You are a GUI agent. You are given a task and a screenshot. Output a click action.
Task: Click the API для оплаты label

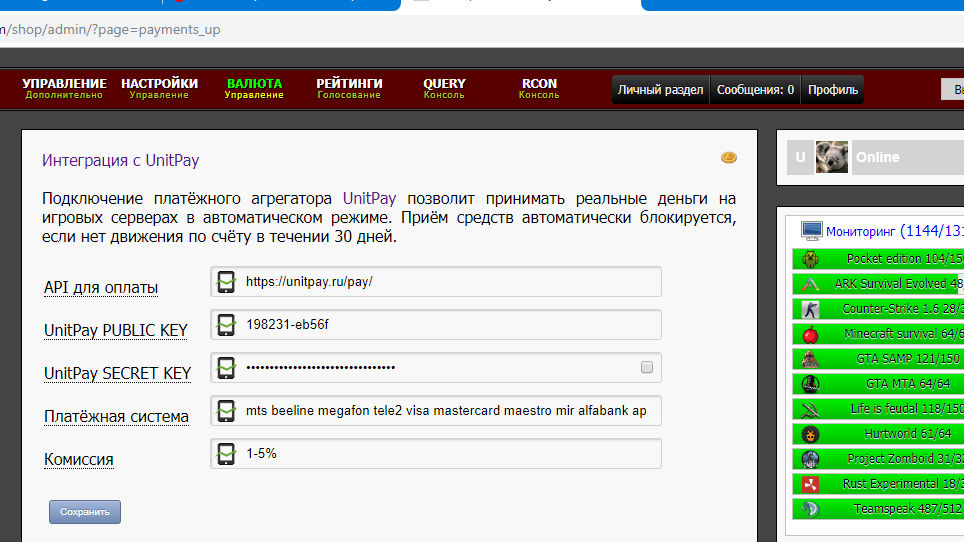pyautogui.click(x=101, y=288)
